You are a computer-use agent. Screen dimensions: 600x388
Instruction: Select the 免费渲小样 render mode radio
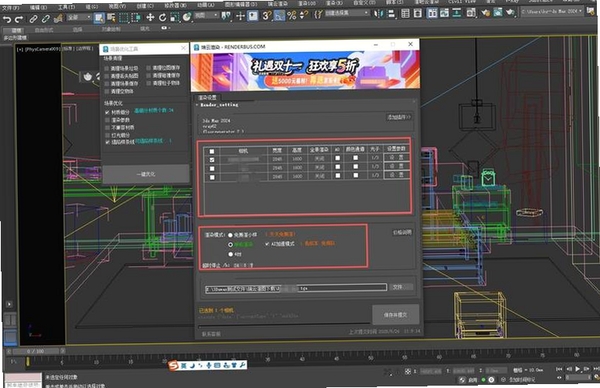tap(230, 235)
